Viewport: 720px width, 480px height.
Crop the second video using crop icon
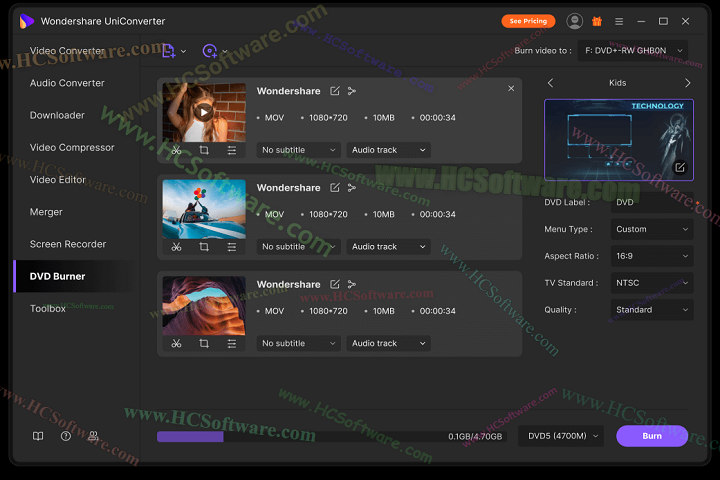[204, 247]
